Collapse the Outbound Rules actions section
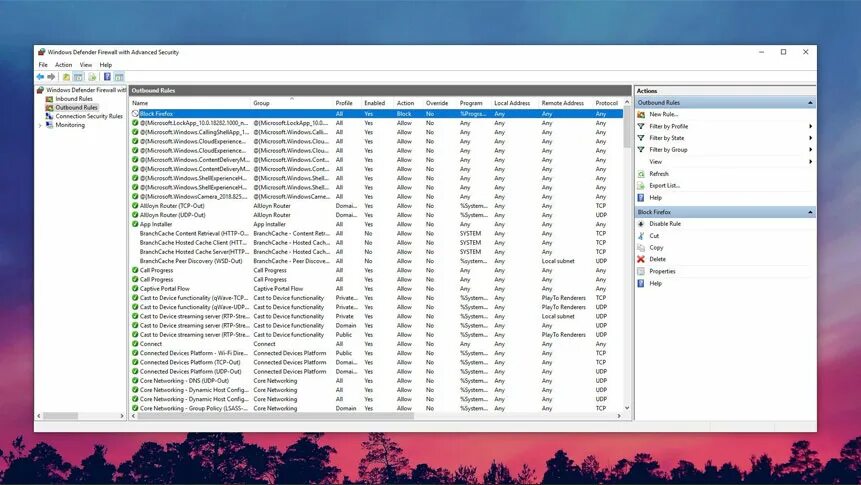Image resolution: width=861 pixels, height=485 pixels. 810,103
